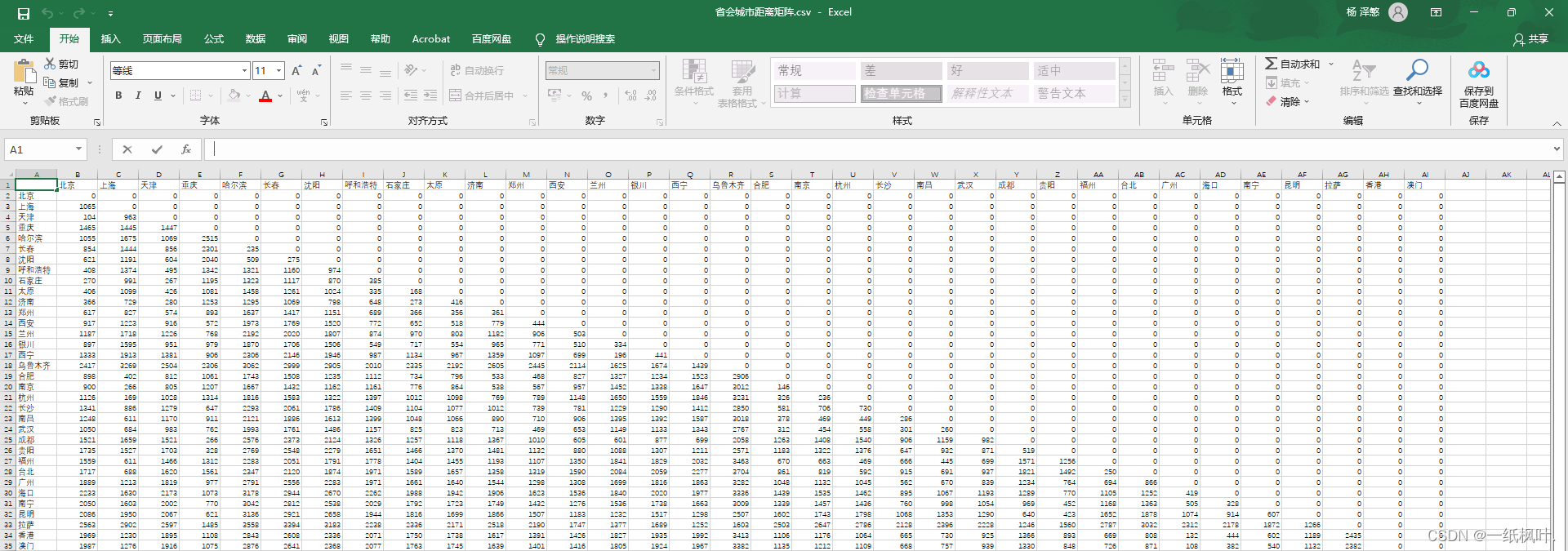Collapse the ribbon with the caret arrow

tap(1557, 123)
